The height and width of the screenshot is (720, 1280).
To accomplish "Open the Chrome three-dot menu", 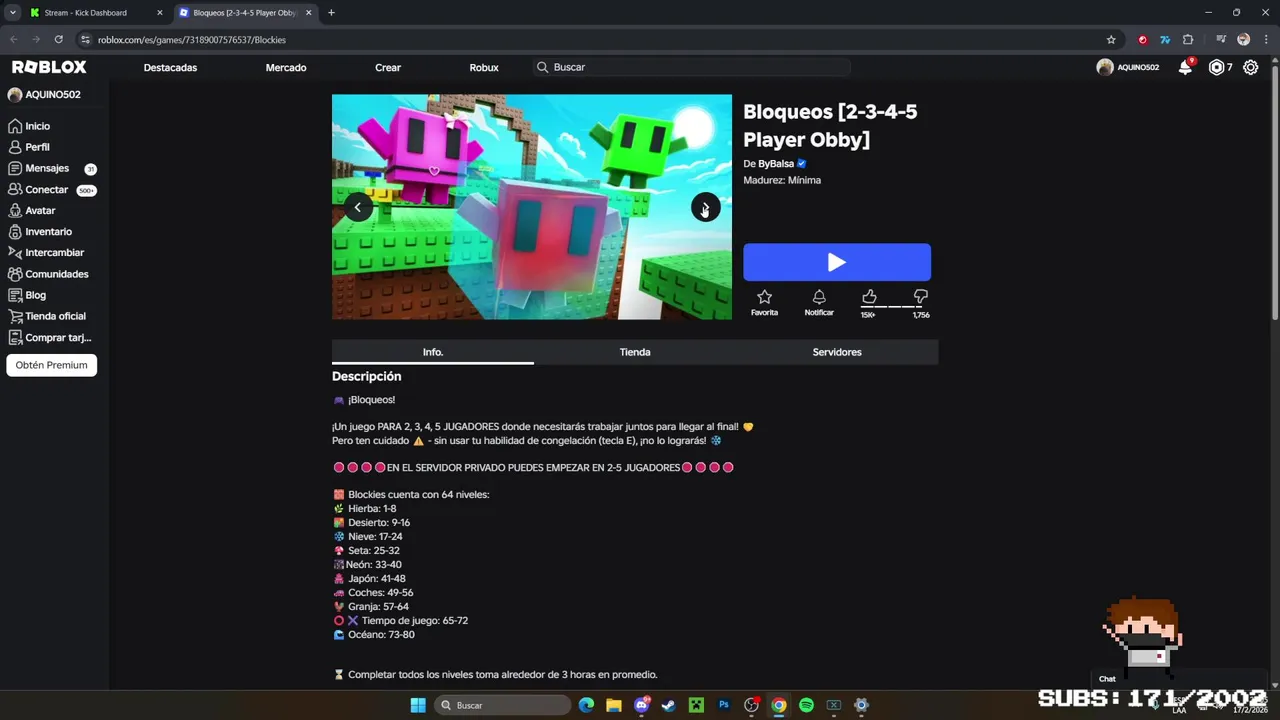I will (x=1265, y=39).
